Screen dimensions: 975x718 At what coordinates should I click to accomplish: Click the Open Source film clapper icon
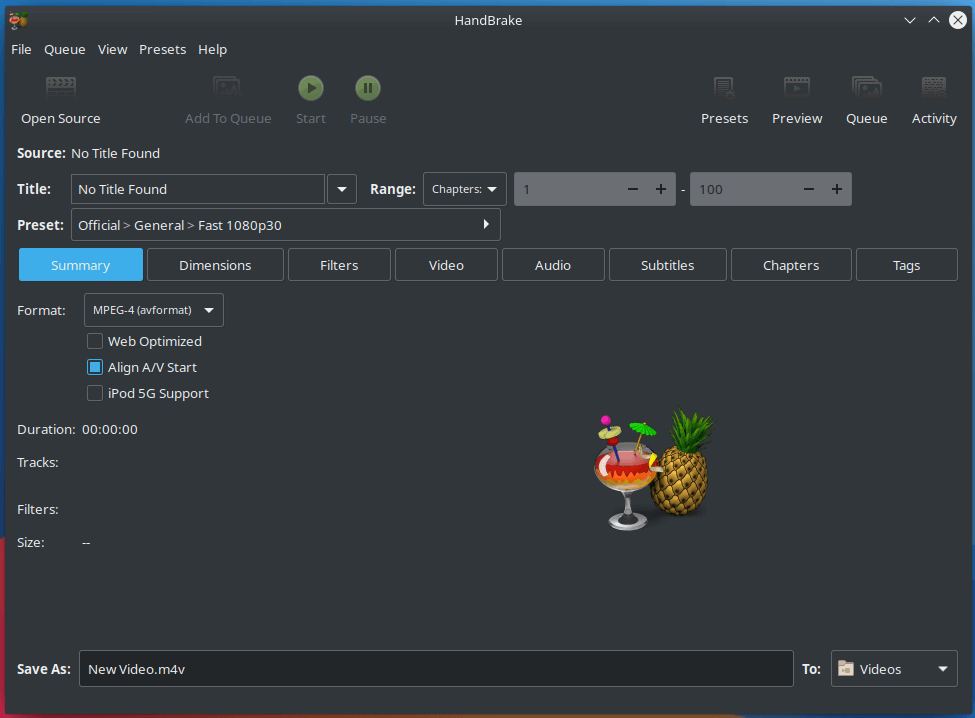[x=61, y=87]
